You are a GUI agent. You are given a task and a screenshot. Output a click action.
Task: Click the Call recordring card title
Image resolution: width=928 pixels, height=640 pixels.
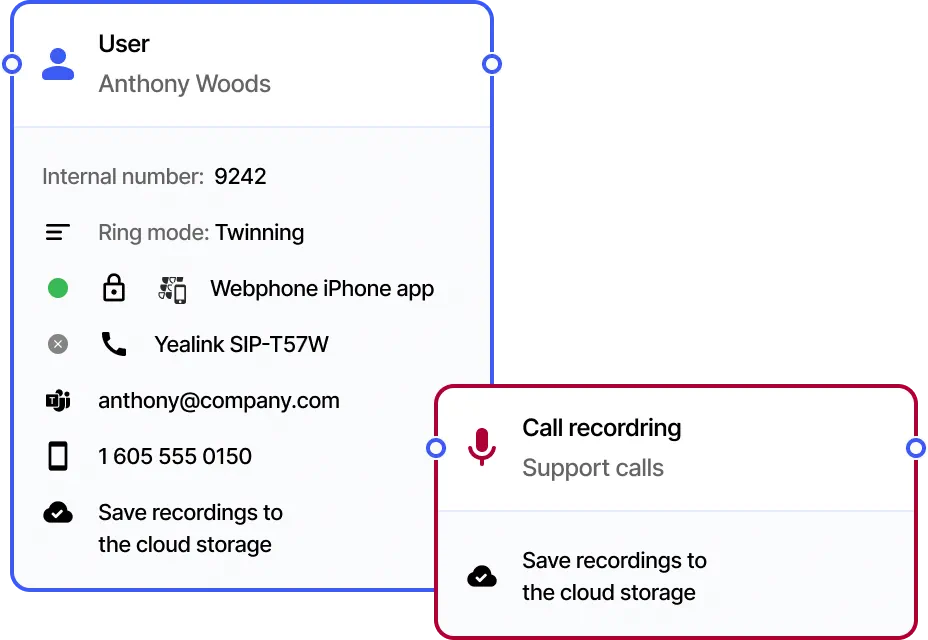pyautogui.click(x=602, y=428)
